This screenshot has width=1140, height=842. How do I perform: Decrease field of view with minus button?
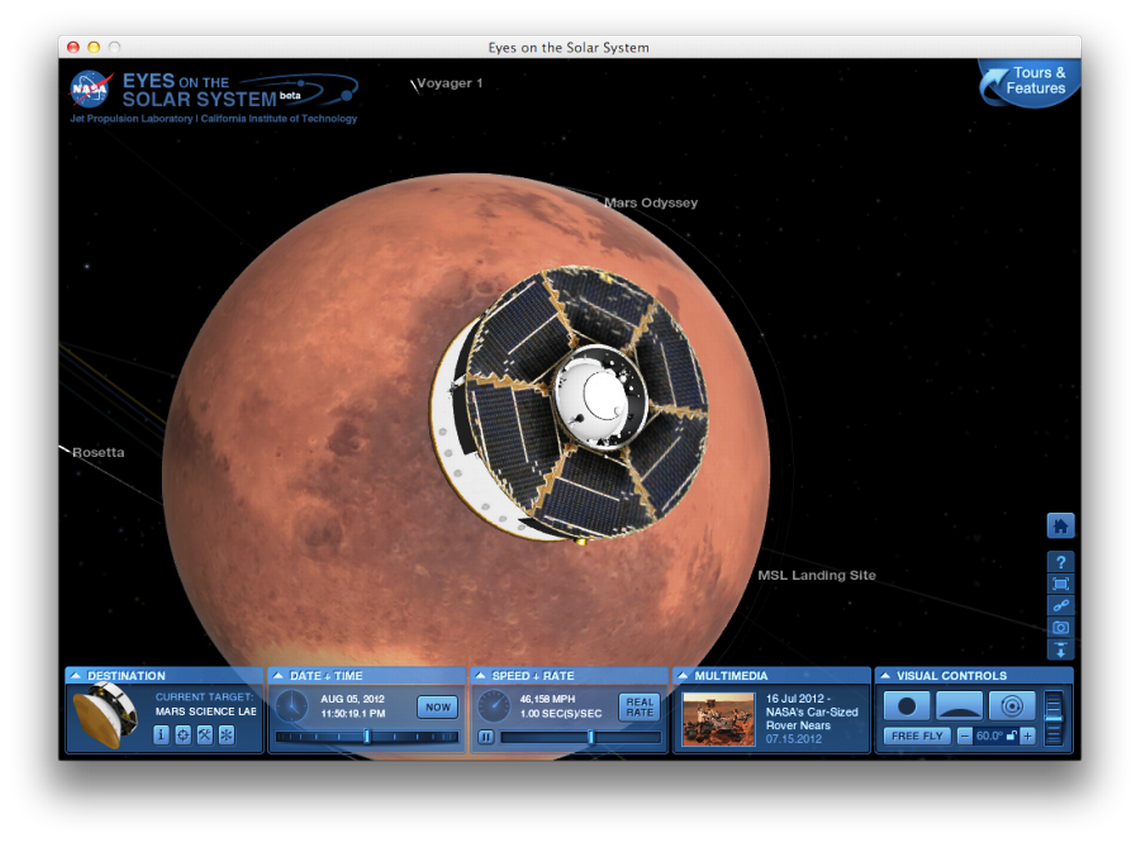pyautogui.click(x=964, y=736)
